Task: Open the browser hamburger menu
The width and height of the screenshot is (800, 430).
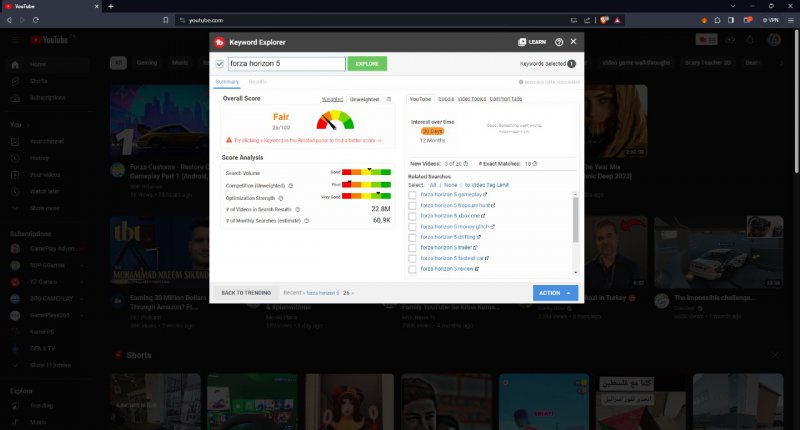Action: pyautogui.click(x=789, y=20)
